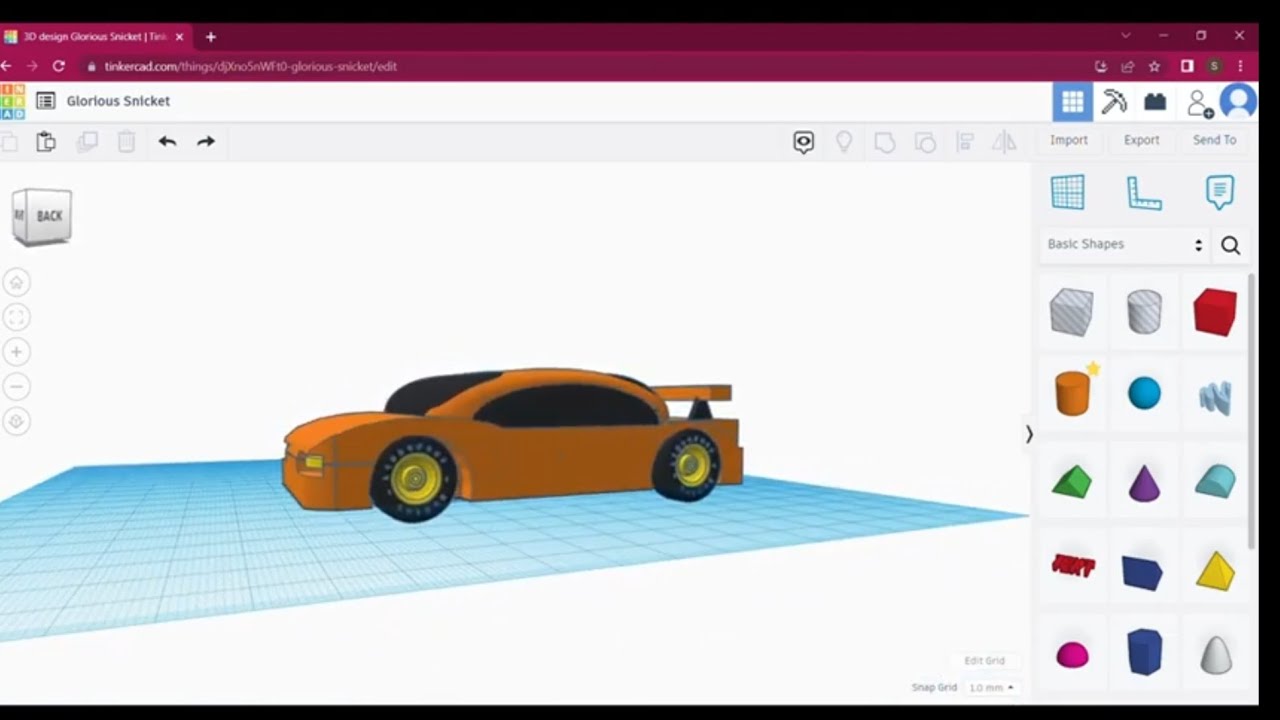The image size is (1280, 720).
Task: Open the bricks mode icon
Action: coord(1156,101)
